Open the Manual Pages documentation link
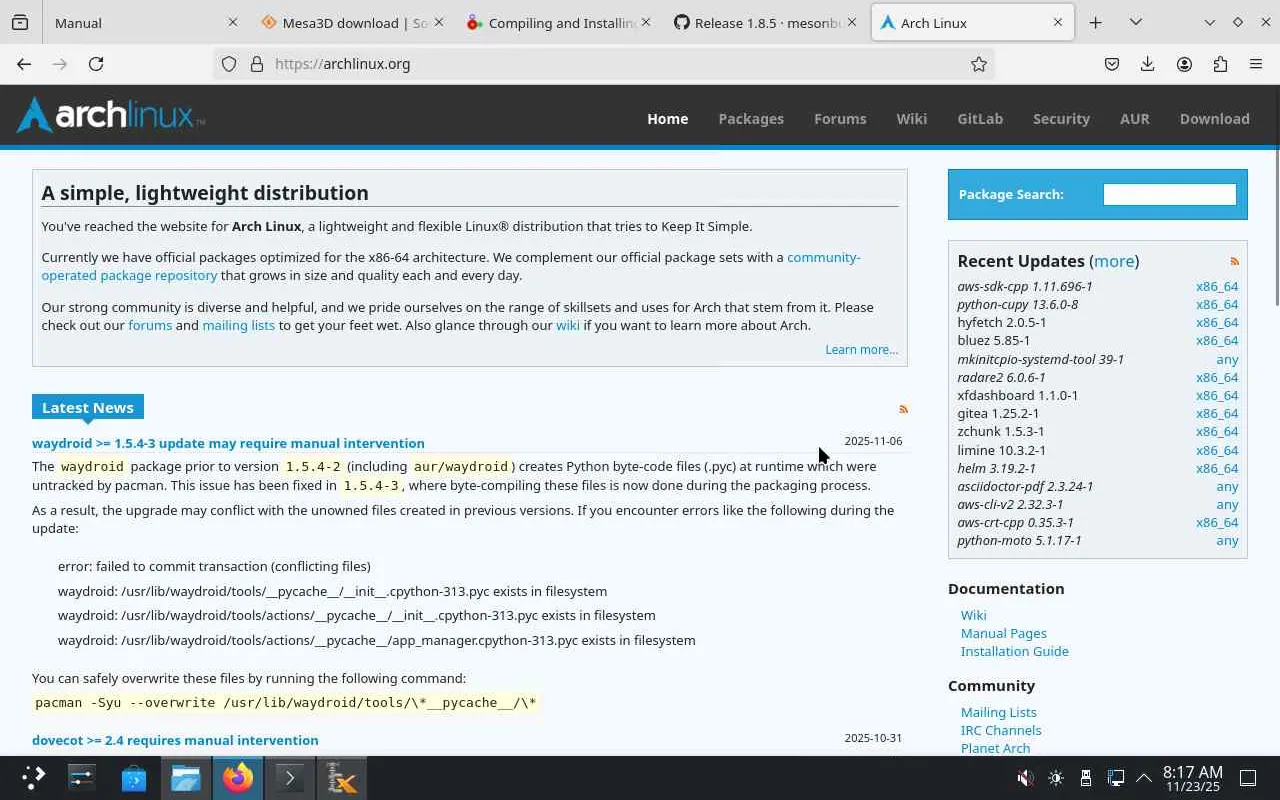Image resolution: width=1280 pixels, height=800 pixels. pos(1004,633)
